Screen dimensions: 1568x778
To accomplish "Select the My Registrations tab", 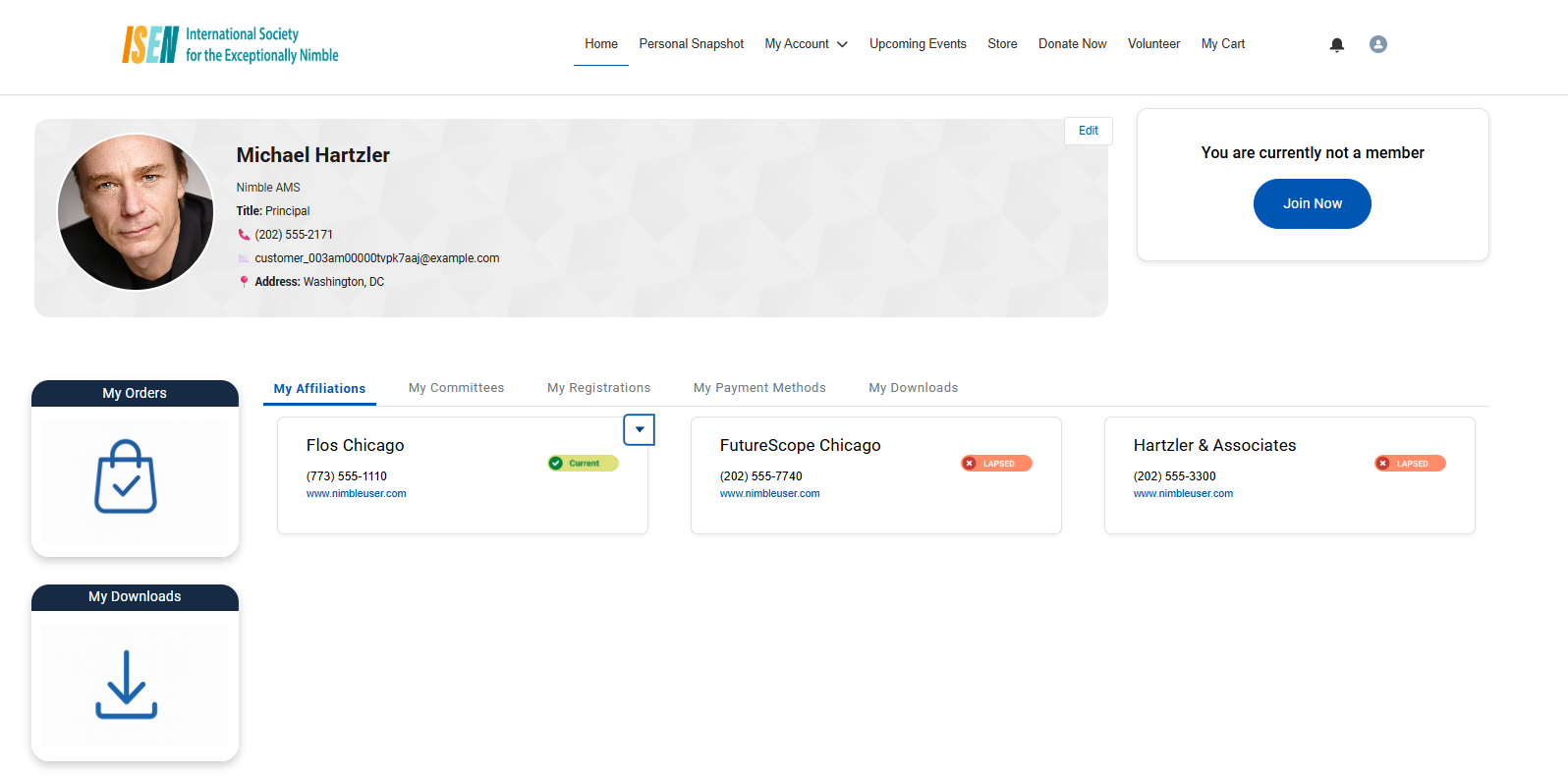I will (598, 388).
